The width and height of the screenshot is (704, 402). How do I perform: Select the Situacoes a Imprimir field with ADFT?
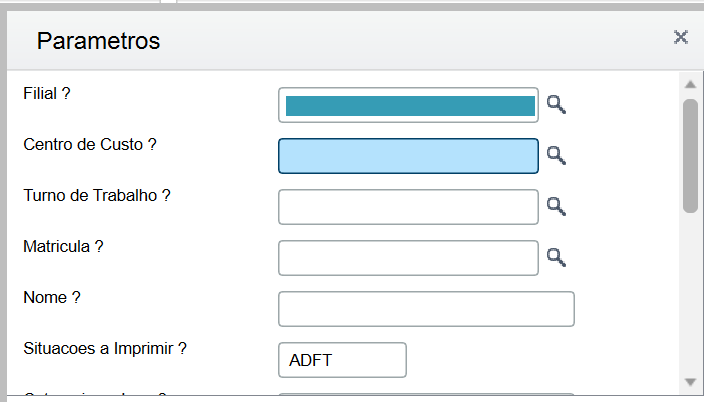coord(342,360)
